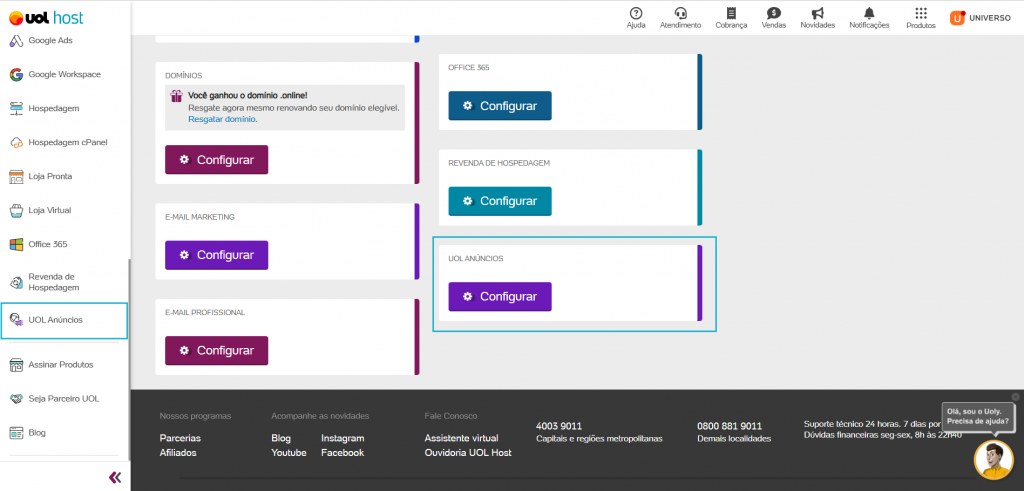Click the Office 365 sidebar icon
This screenshot has width=1024, height=491.
point(16,244)
